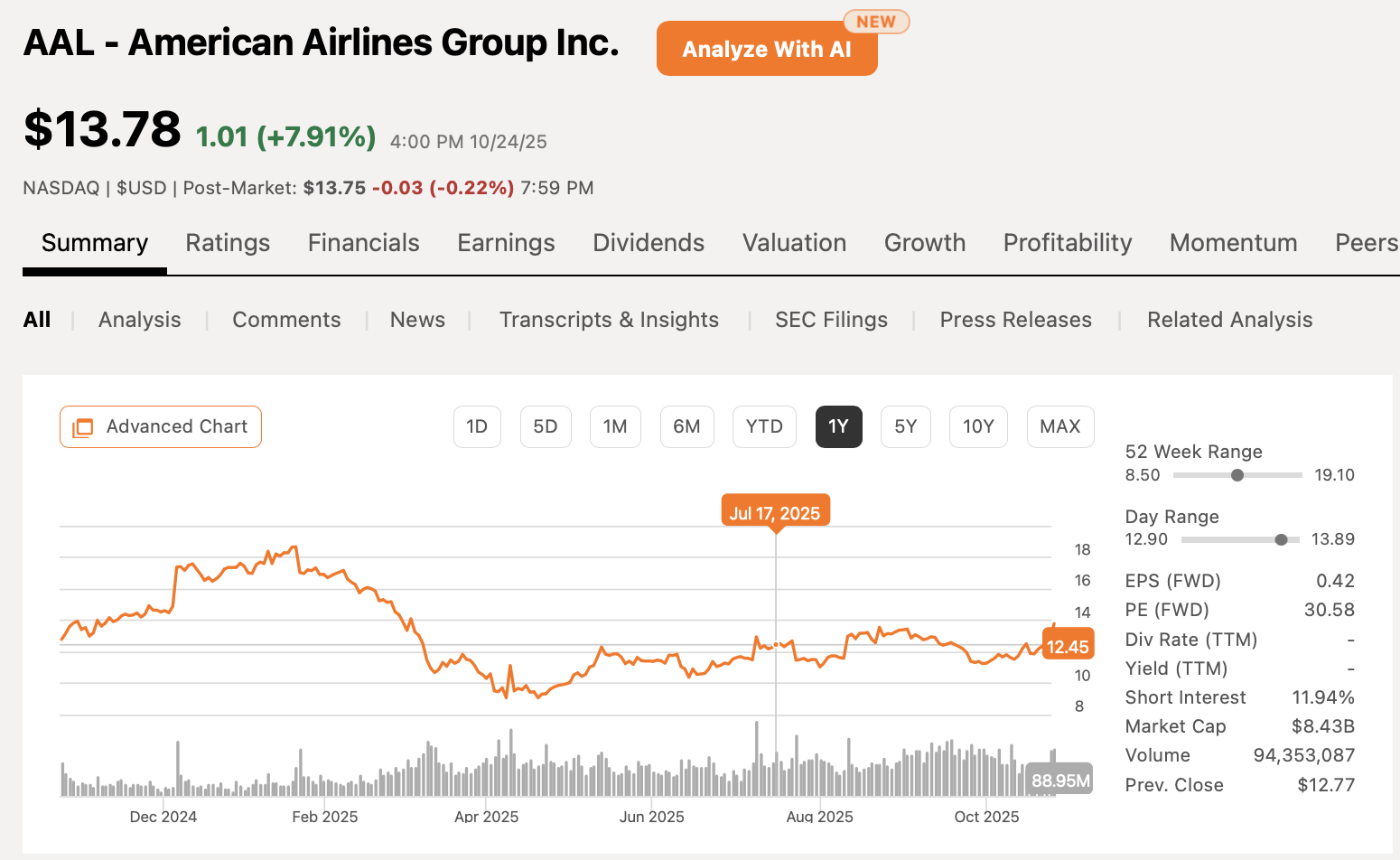
Task: View Transcripts & Insights
Action: [609, 319]
